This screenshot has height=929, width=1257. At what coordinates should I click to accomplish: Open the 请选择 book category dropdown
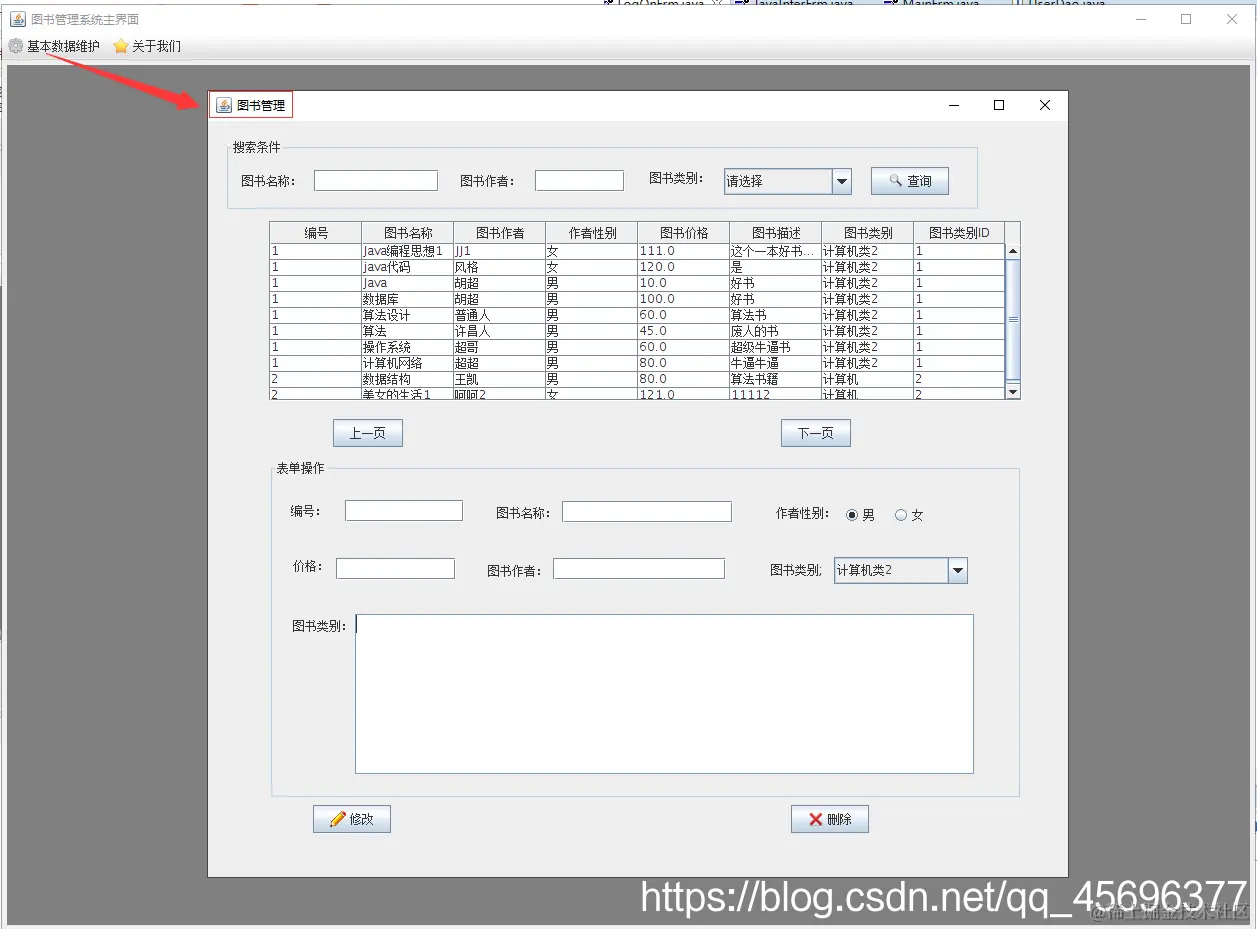[841, 181]
